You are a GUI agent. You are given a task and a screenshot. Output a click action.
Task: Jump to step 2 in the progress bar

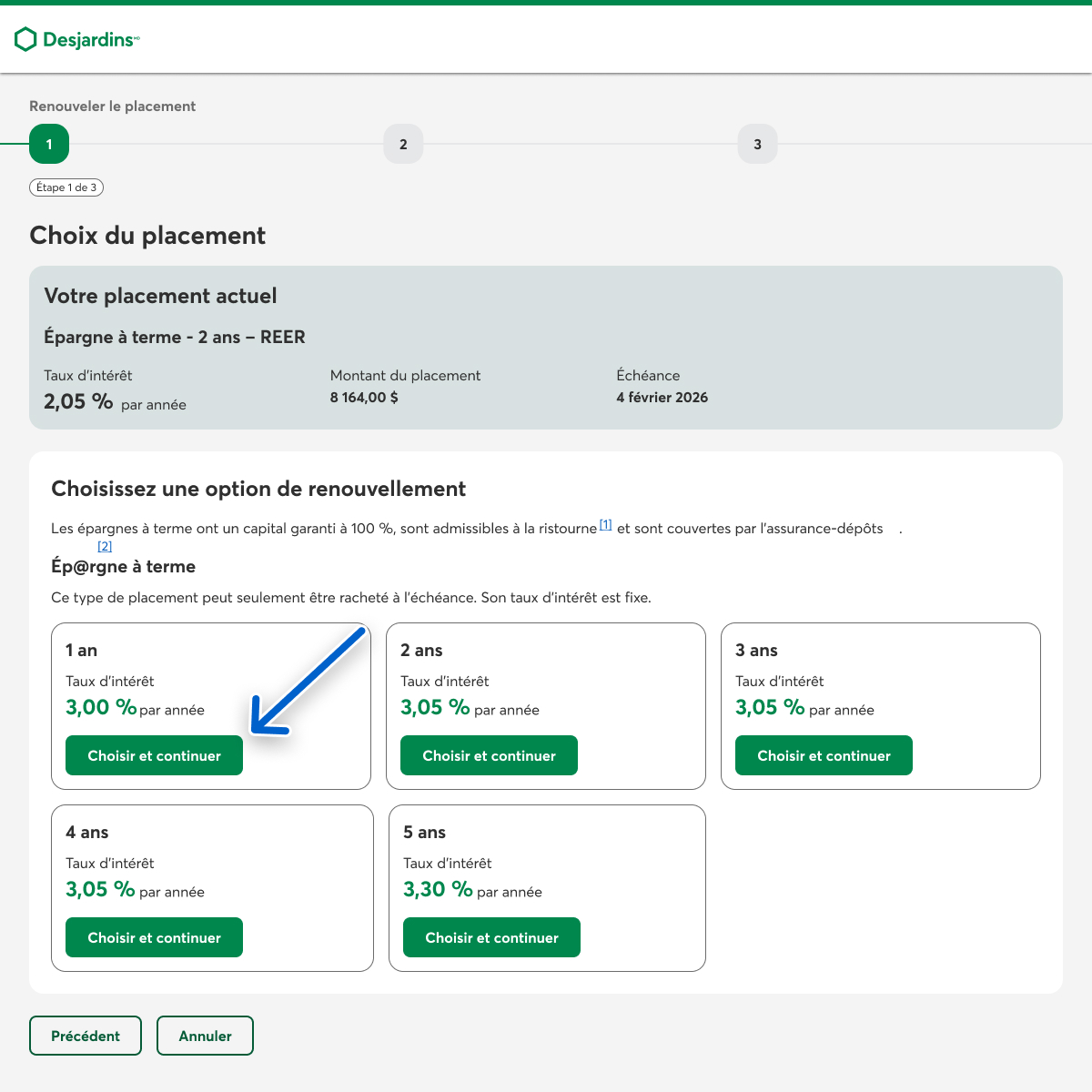(x=403, y=144)
